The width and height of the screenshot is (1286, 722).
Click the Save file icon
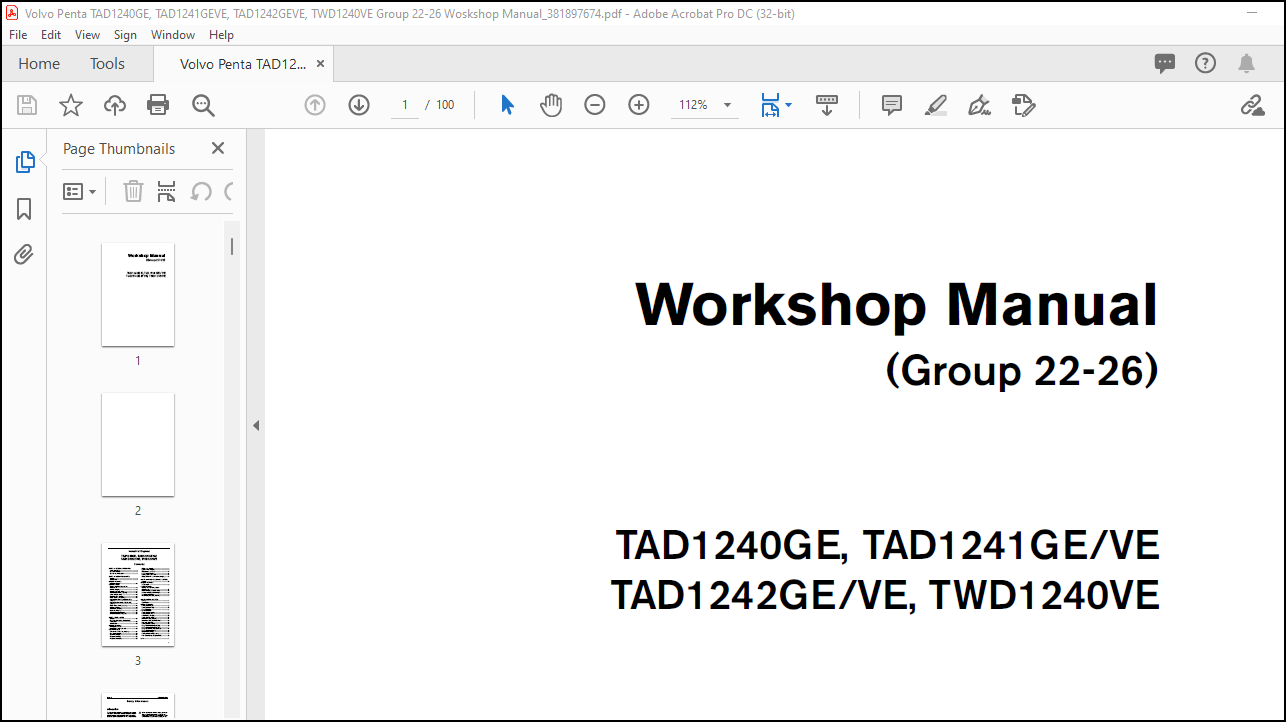tap(27, 105)
